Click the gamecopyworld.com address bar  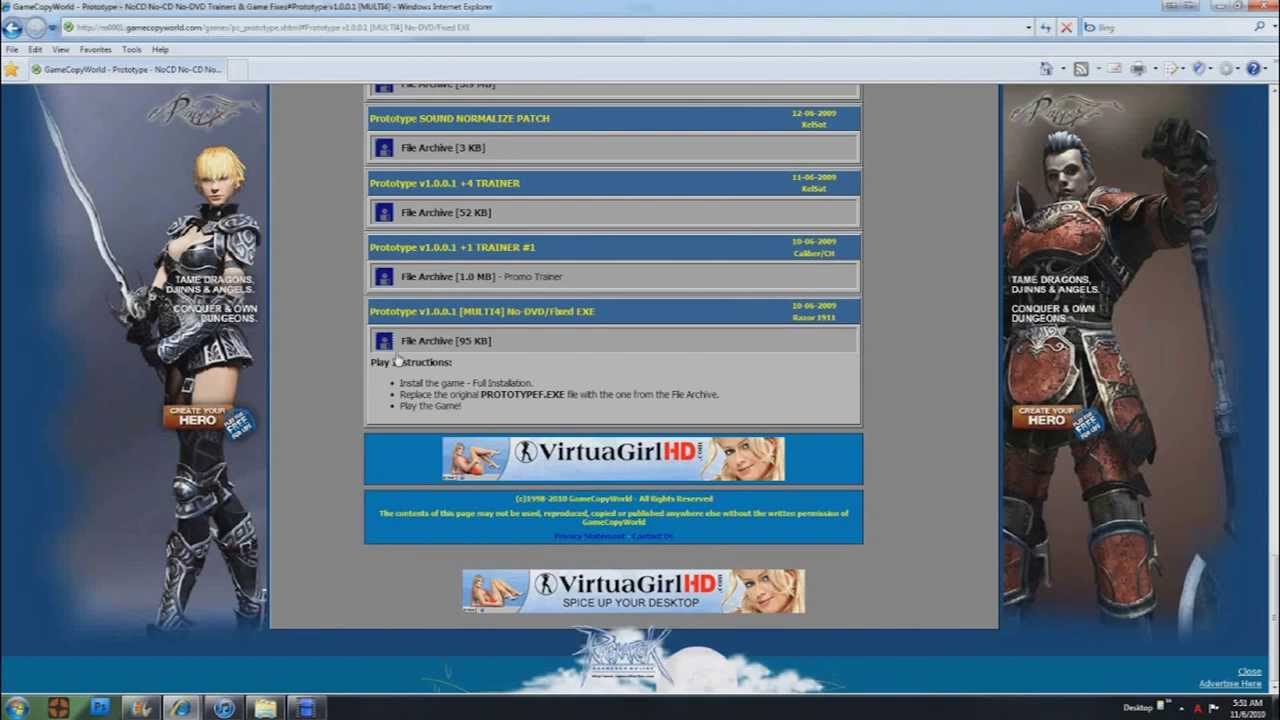point(545,28)
